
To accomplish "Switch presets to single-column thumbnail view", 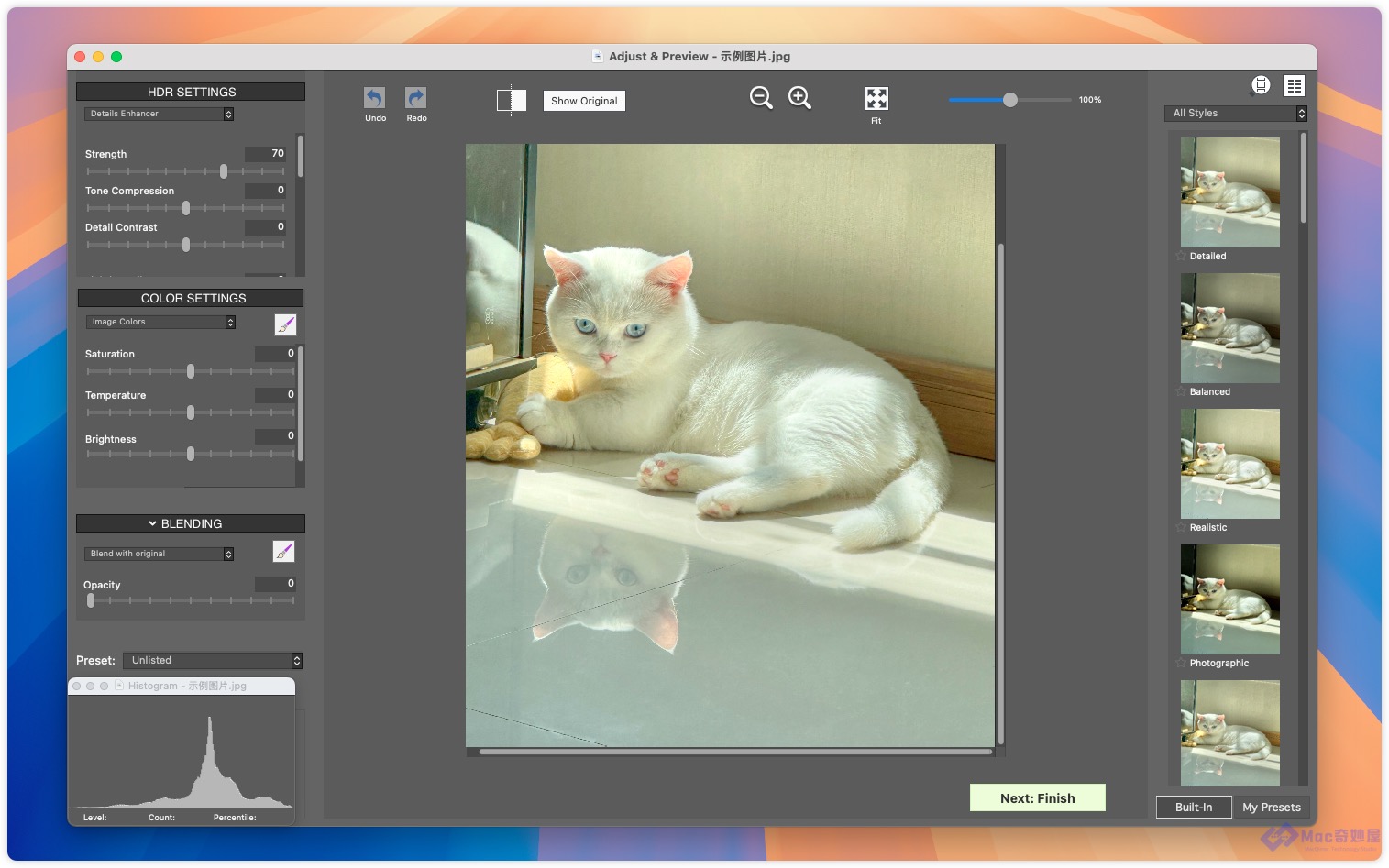I will point(1261,85).
